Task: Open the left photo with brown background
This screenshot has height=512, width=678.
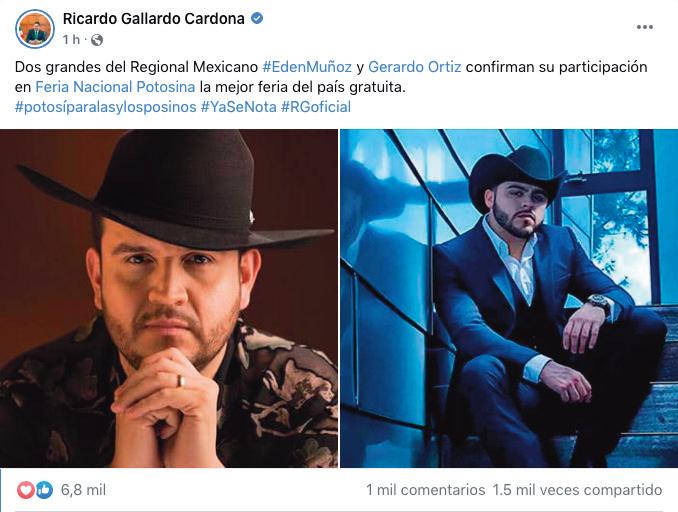Action: (x=169, y=298)
